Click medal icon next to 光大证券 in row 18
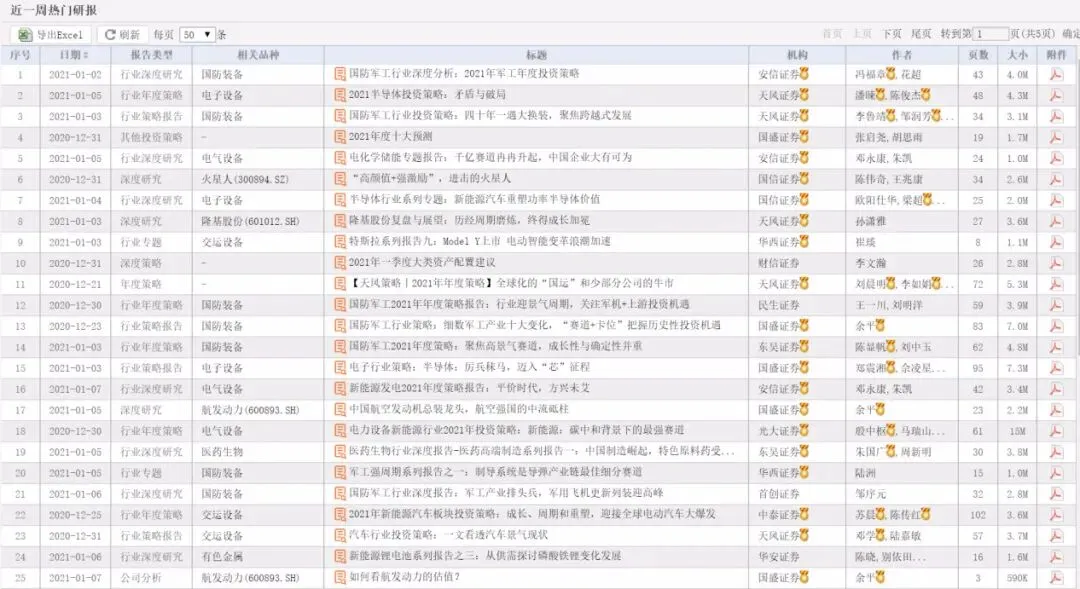Viewport: 1080px width, 589px height. pyautogui.click(x=804, y=430)
